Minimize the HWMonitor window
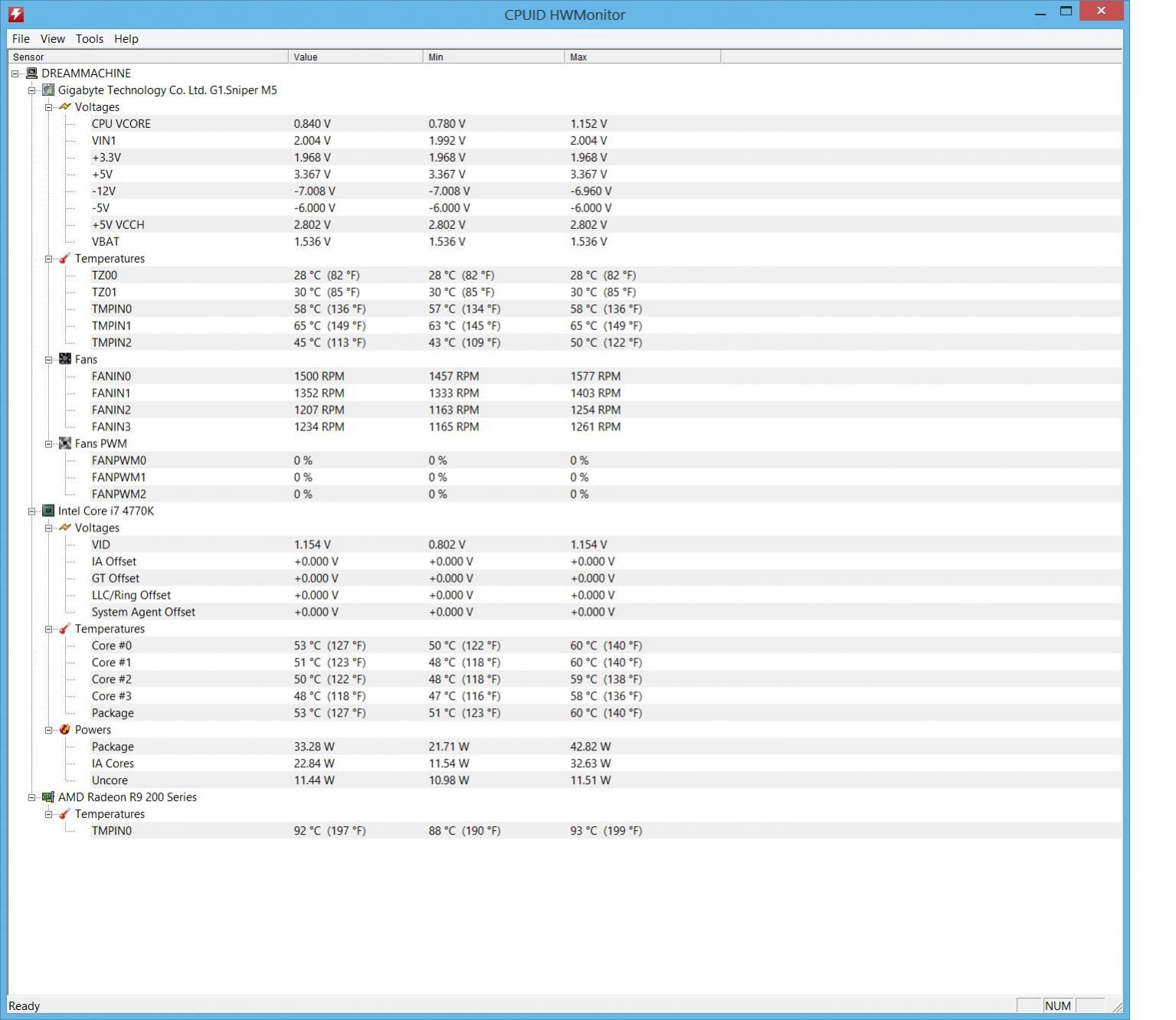1176x1020 pixels. click(x=1040, y=13)
